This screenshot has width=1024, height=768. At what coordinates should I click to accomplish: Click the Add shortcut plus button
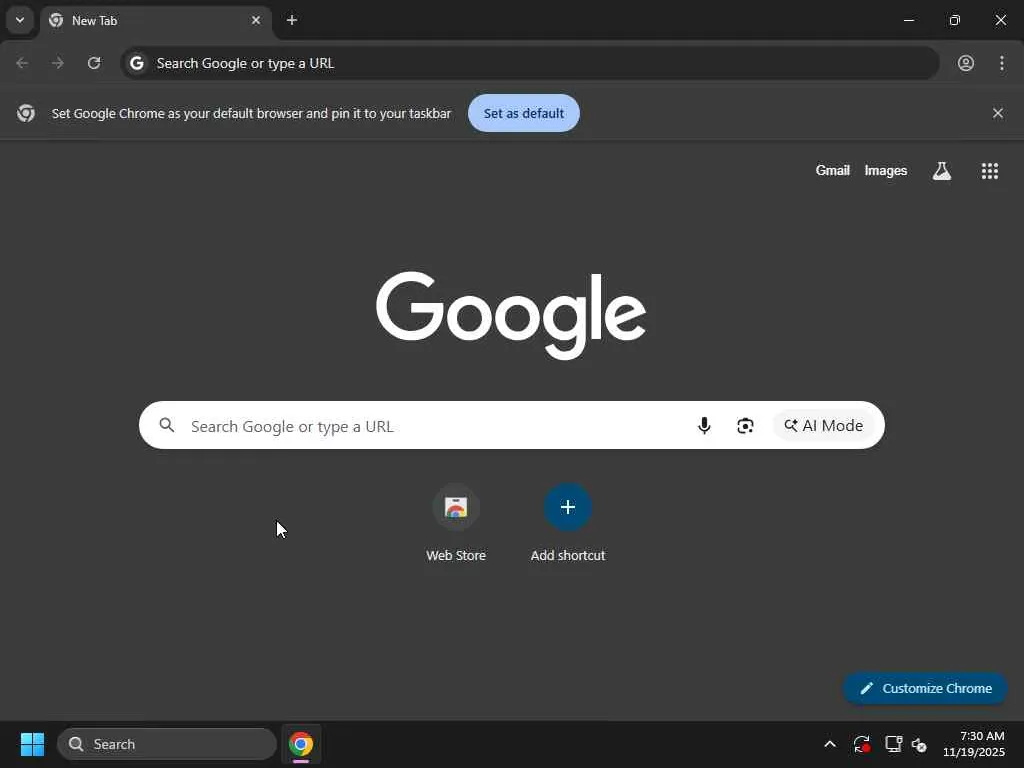click(568, 507)
